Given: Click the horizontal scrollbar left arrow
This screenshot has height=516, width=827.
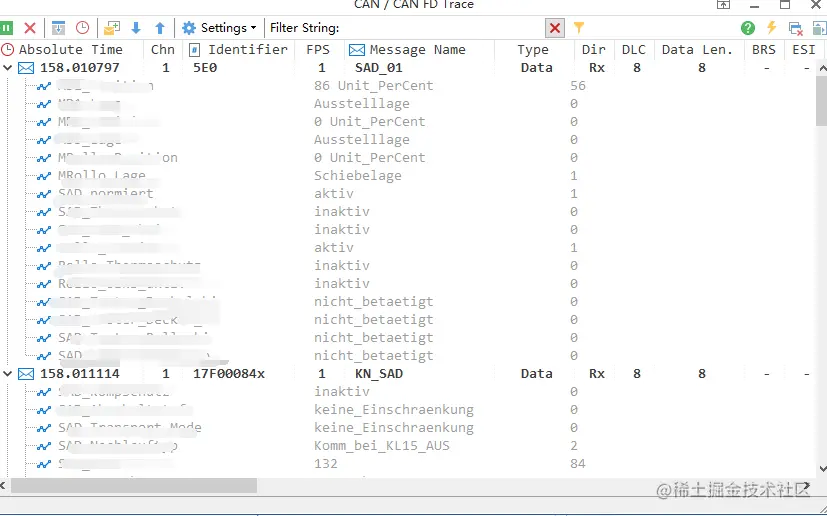Looking at the screenshot, I should (4, 485).
